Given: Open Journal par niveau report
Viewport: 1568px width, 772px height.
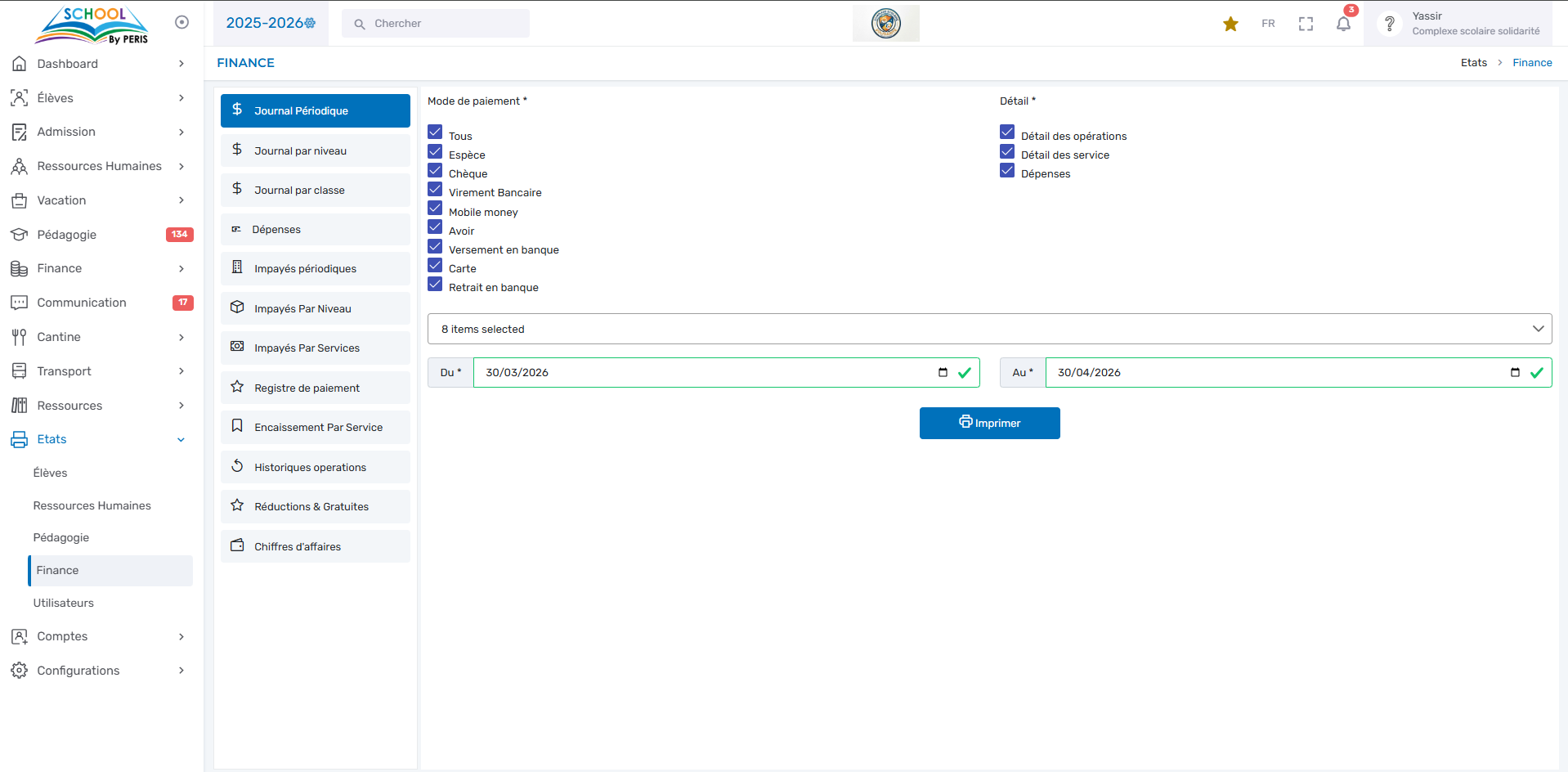Looking at the screenshot, I should (315, 150).
